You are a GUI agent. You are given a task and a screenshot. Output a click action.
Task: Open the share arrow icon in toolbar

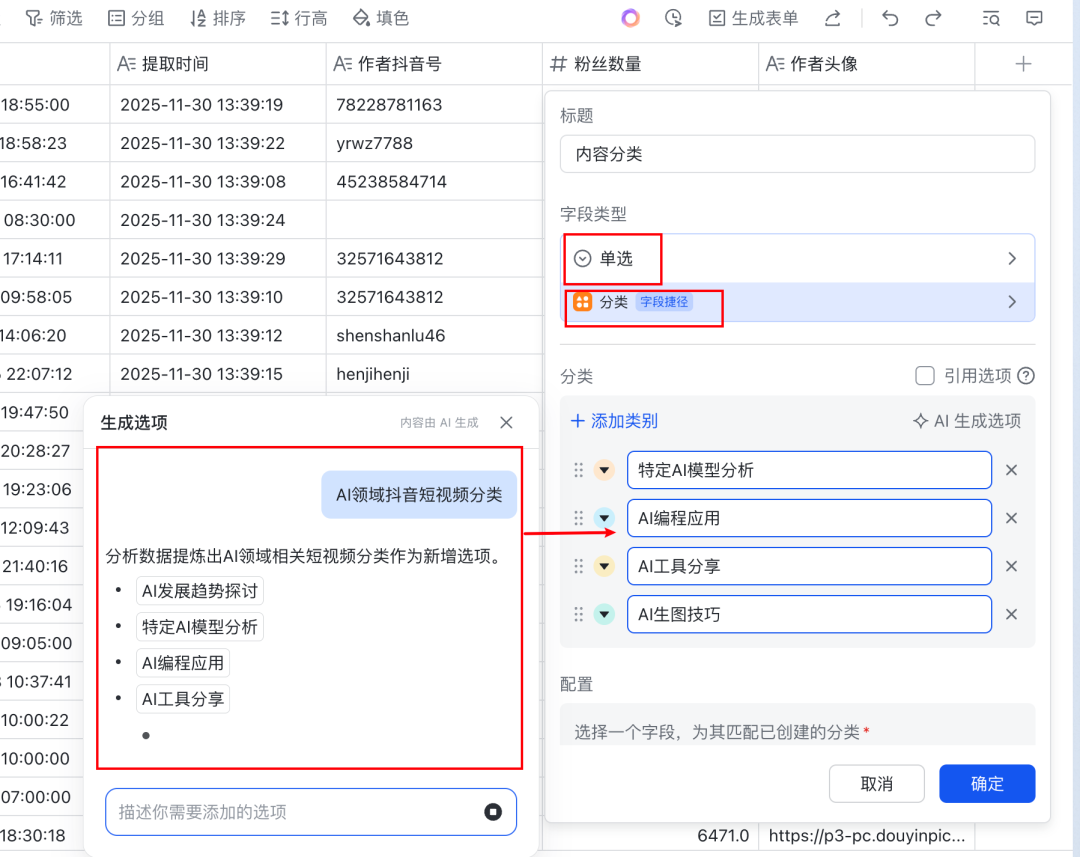click(832, 18)
